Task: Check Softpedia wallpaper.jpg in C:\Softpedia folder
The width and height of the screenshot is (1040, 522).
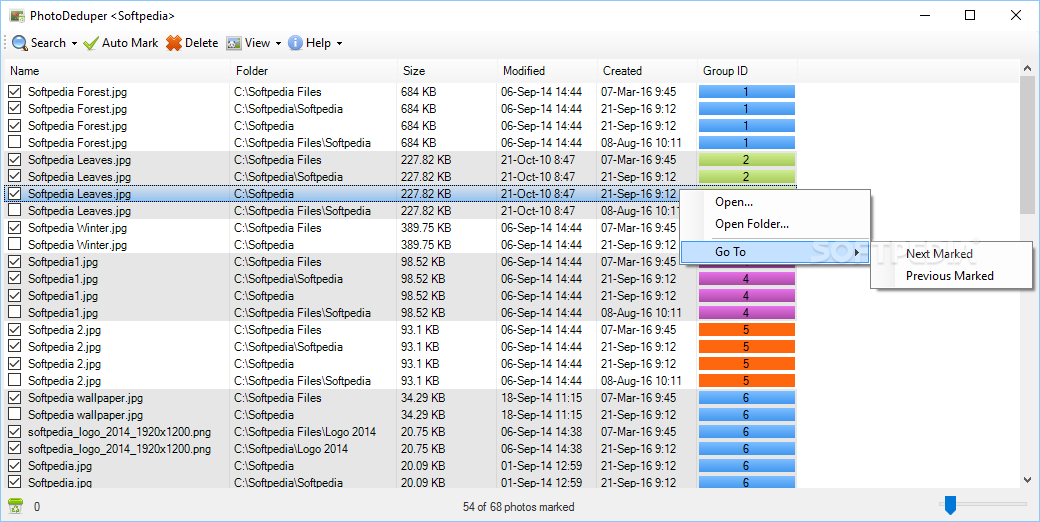Action: click(15, 414)
